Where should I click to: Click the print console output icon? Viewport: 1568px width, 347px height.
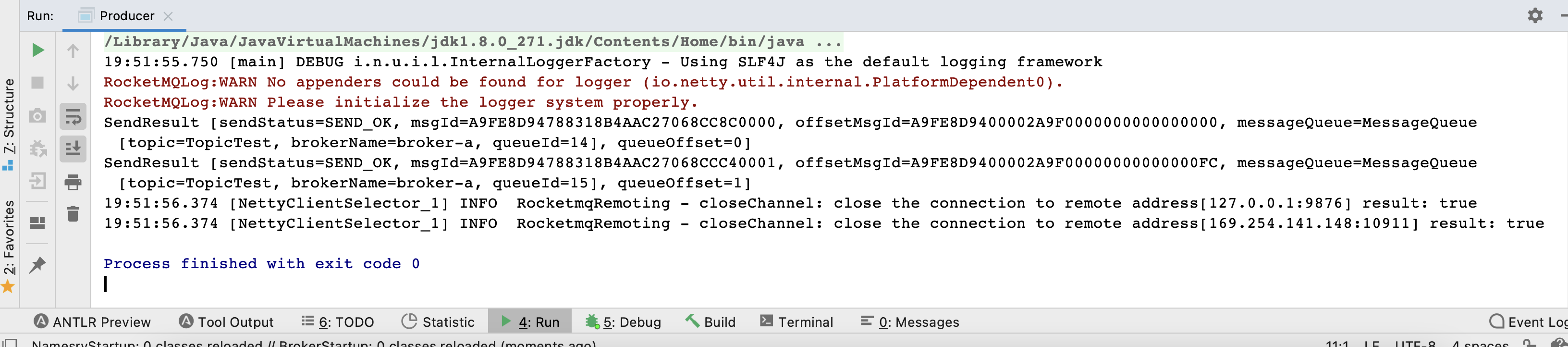pos(73,181)
